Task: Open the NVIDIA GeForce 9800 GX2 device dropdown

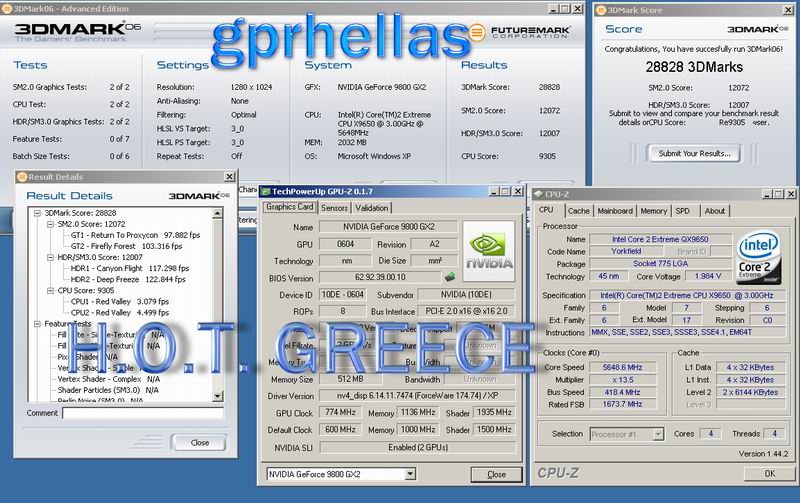Action: coord(410,474)
